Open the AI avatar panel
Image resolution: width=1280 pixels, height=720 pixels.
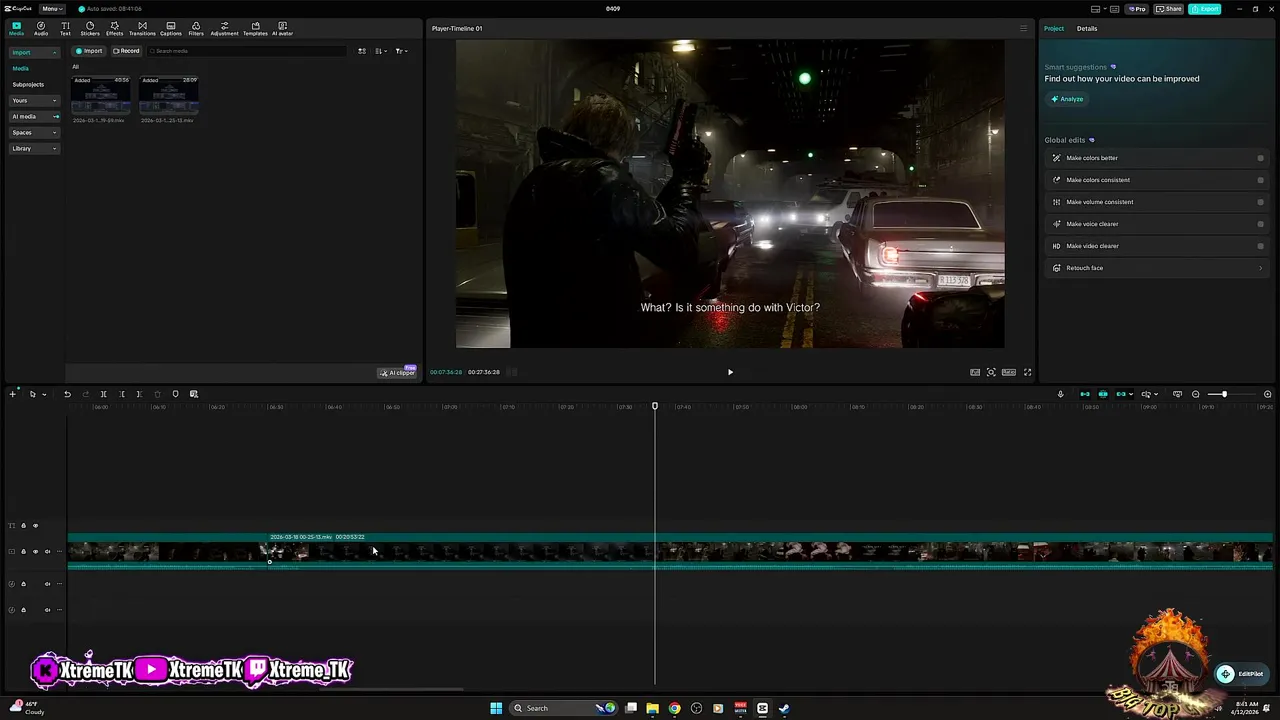pyautogui.click(x=282, y=28)
